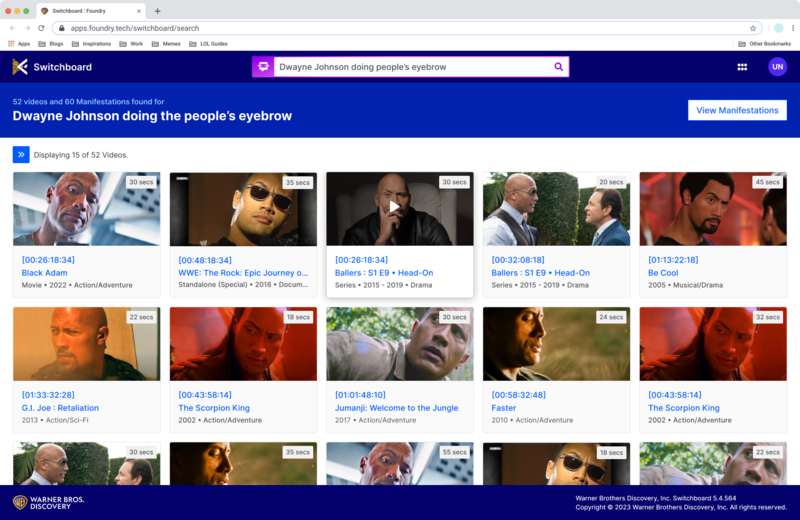Click the Be Cool 45 secs thumbnail
The width and height of the screenshot is (800, 520).
coord(713,209)
